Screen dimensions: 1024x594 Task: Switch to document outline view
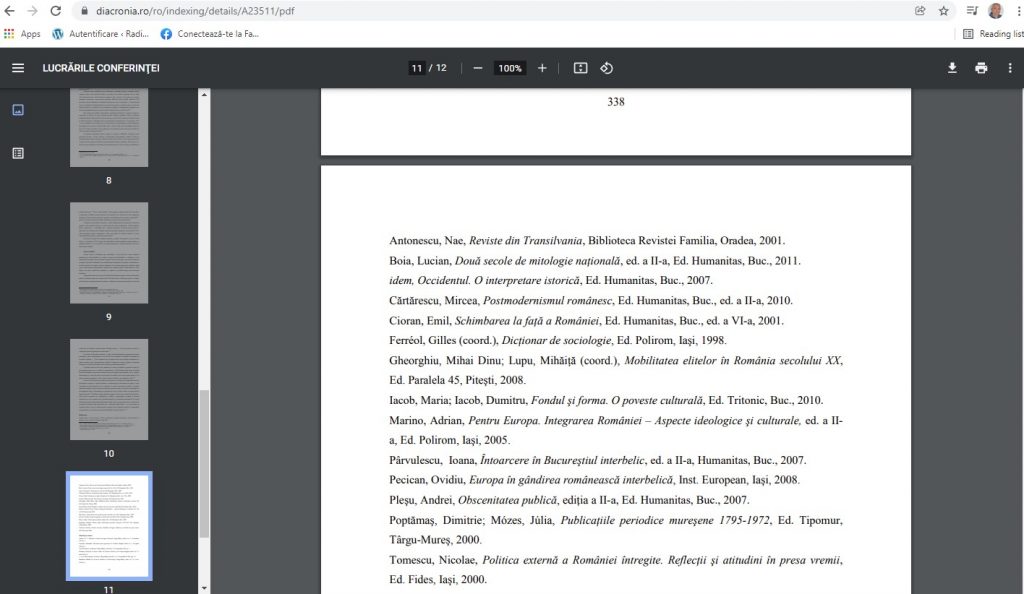pos(18,153)
